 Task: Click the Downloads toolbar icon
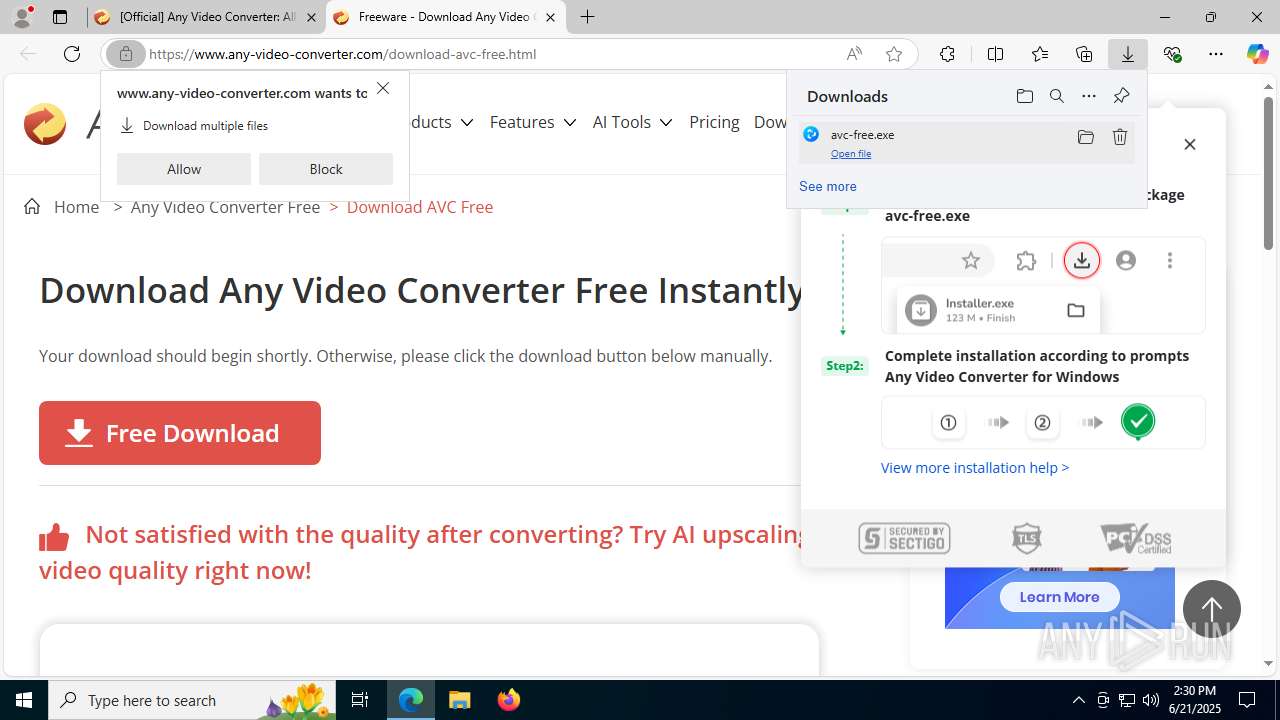pyautogui.click(x=1128, y=54)
